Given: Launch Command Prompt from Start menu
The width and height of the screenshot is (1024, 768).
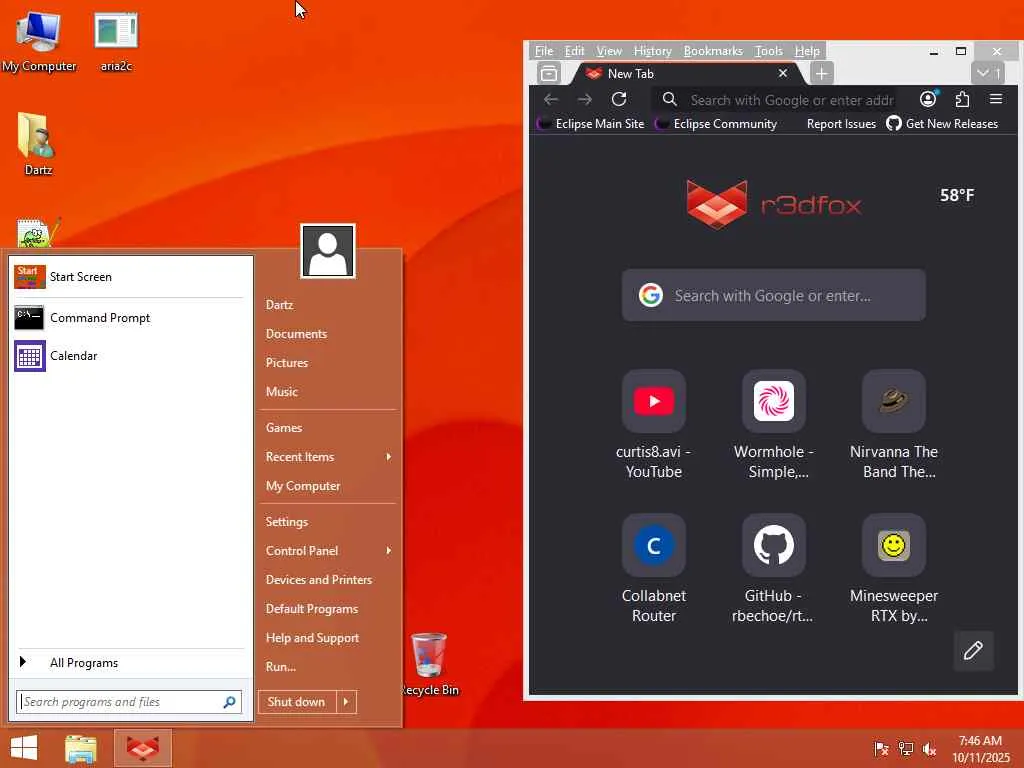Looking at the screenshot, I should click(x=129, y=317).
